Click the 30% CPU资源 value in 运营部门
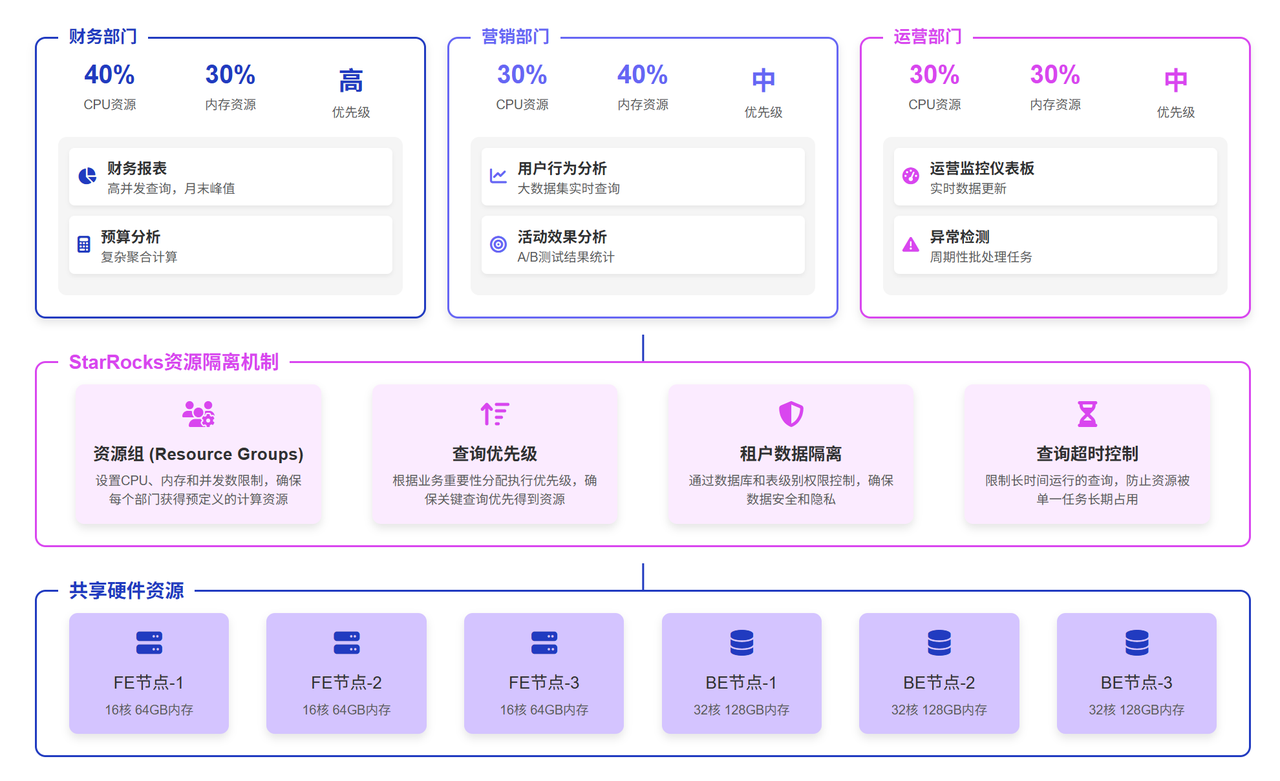Screen dimensions: 1280x781 (934, 75)
